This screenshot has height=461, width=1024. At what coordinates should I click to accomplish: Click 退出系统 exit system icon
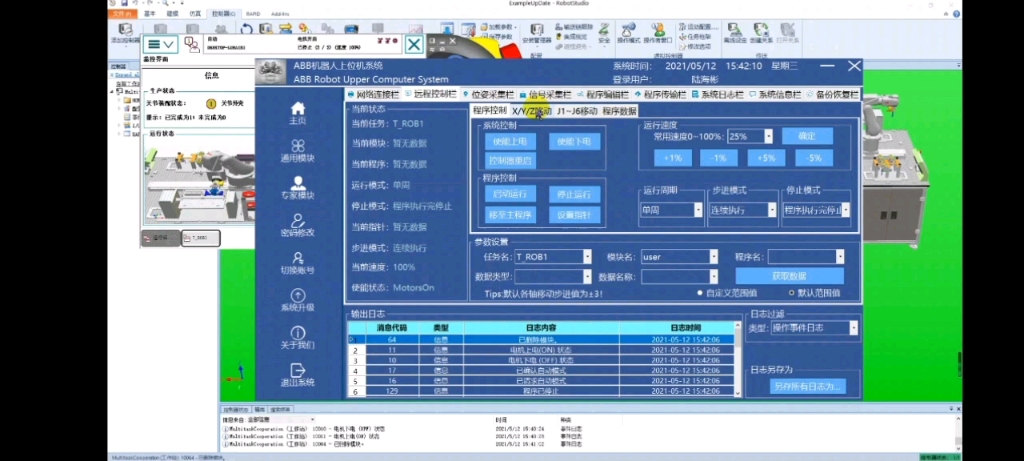[x=298, y=370]
